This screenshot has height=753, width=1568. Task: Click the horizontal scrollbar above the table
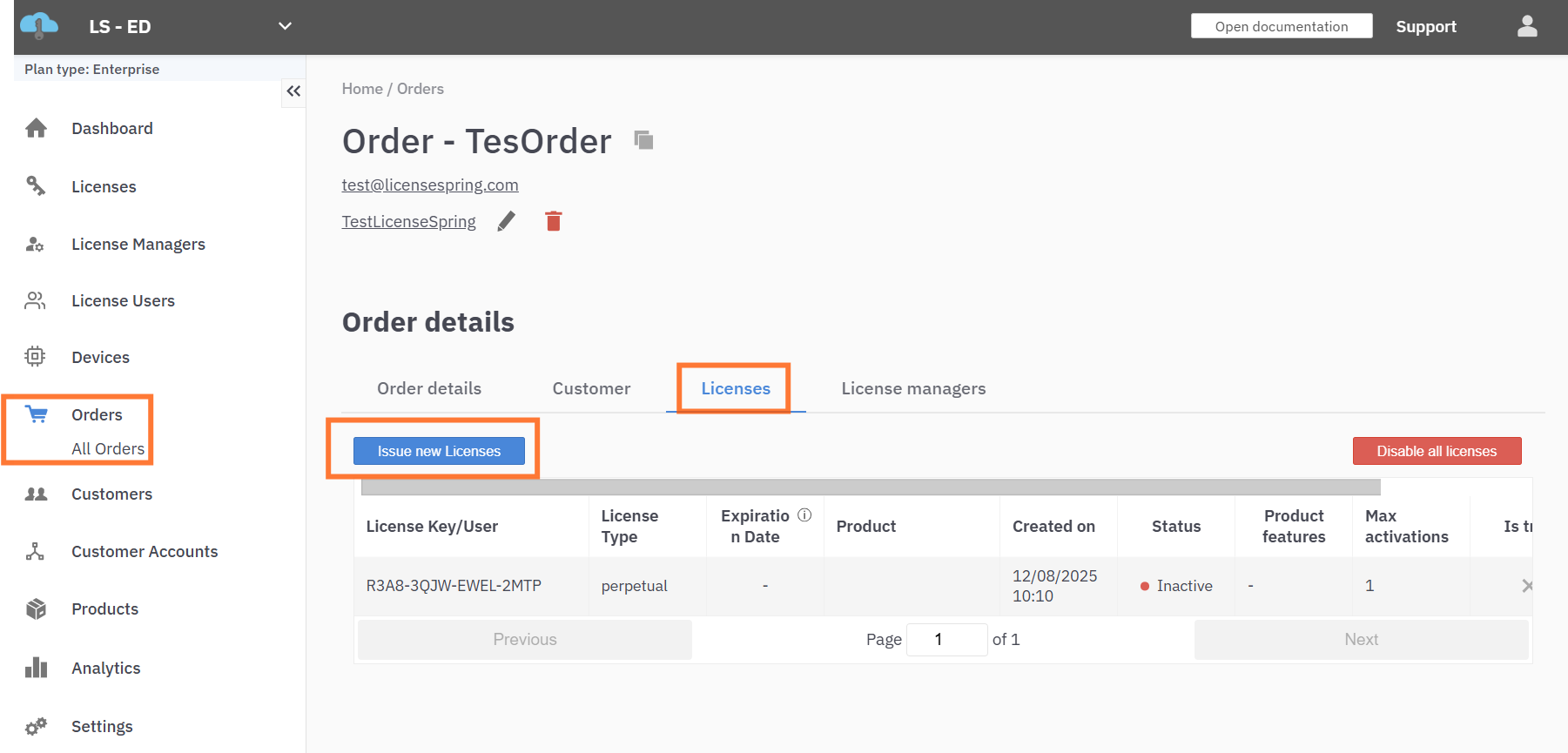pos(871,487)
